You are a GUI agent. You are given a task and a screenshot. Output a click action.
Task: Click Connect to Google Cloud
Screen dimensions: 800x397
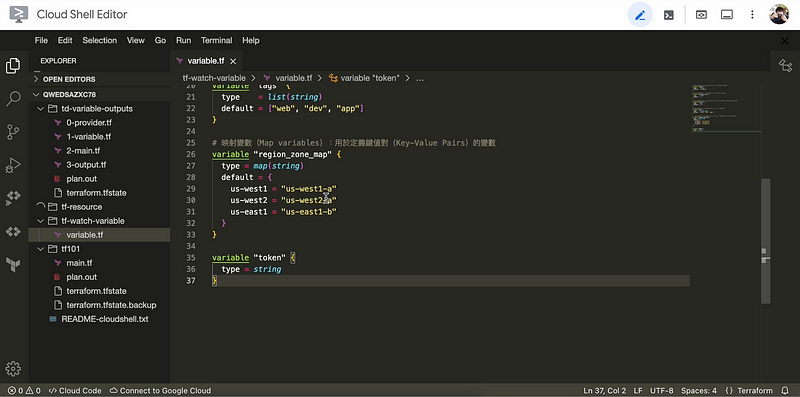pyautogui.click(x=160, y=391)
